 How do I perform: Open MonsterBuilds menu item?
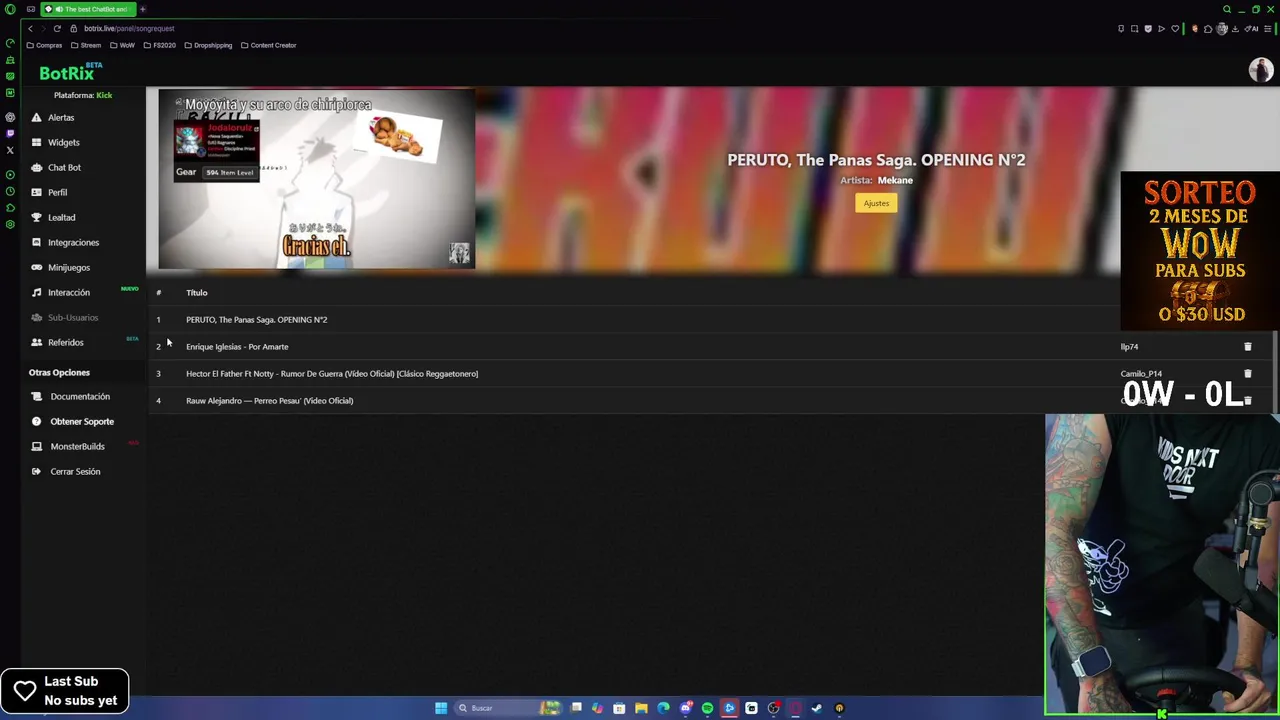77,446
